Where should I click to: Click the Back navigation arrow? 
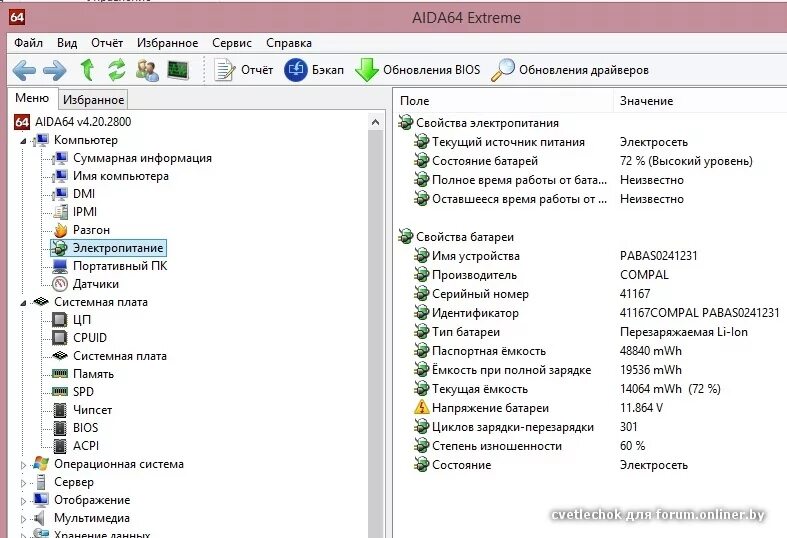point(24,70)
